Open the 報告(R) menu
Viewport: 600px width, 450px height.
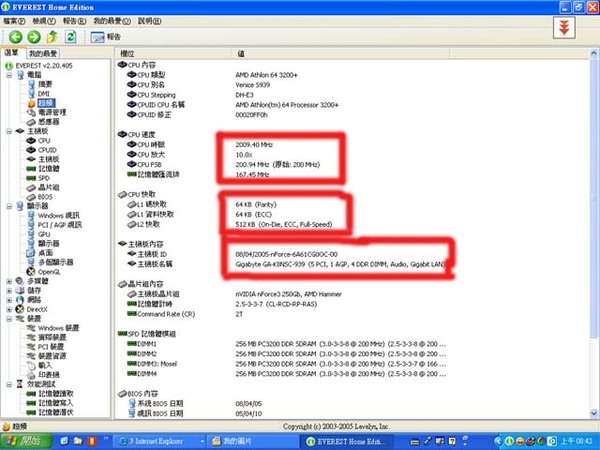click(x=75, y=21)
